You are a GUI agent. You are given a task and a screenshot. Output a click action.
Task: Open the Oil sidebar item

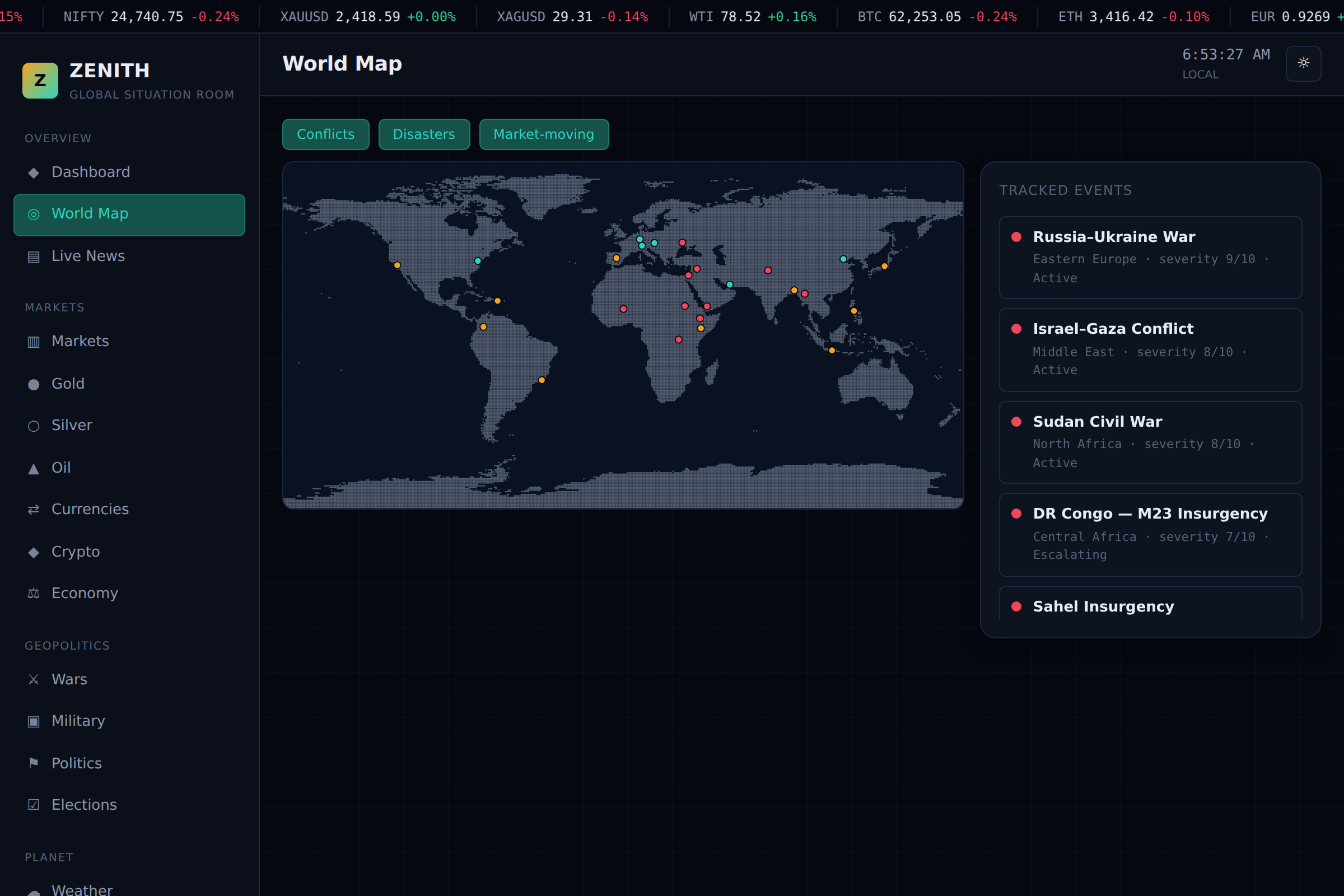[x=129, y=468]
